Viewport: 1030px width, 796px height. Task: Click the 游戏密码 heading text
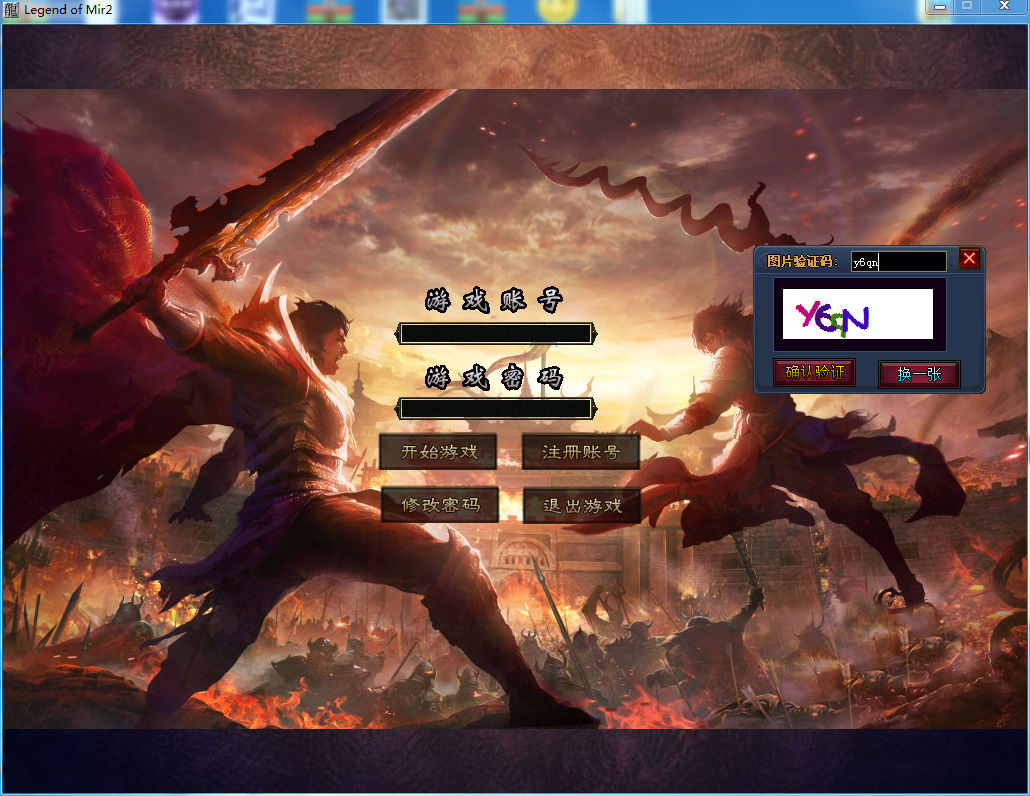click(494, 377)
